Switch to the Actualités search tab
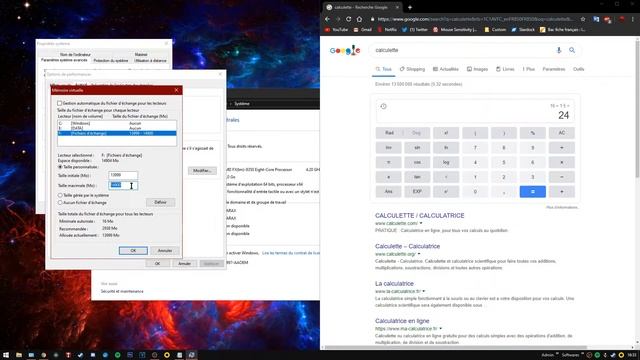 [x=446, y=69]
